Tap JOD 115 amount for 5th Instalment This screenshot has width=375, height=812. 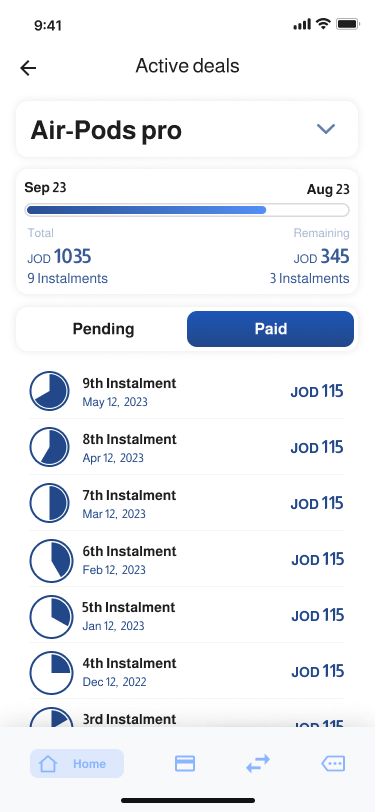[x=317, y=615]
